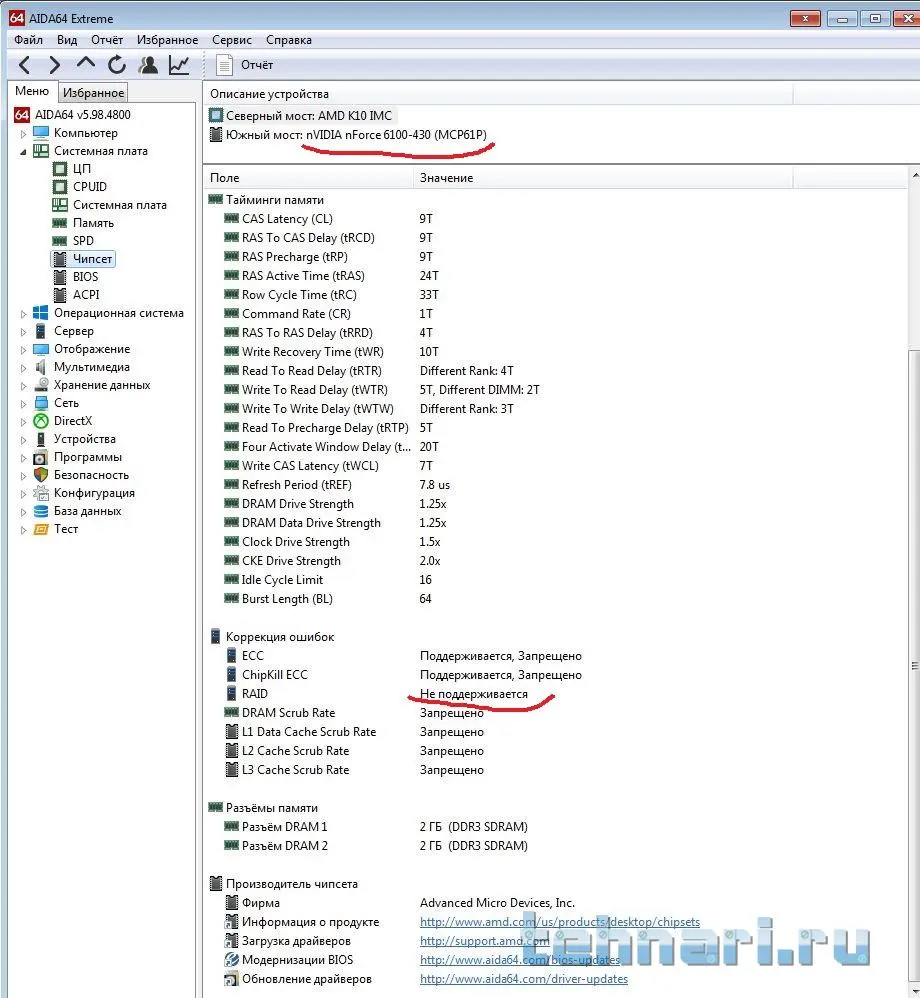The height and width of the screenshot is (998, 920).
Task: Open user management via the person icon
Action: (x=148, y=65)
